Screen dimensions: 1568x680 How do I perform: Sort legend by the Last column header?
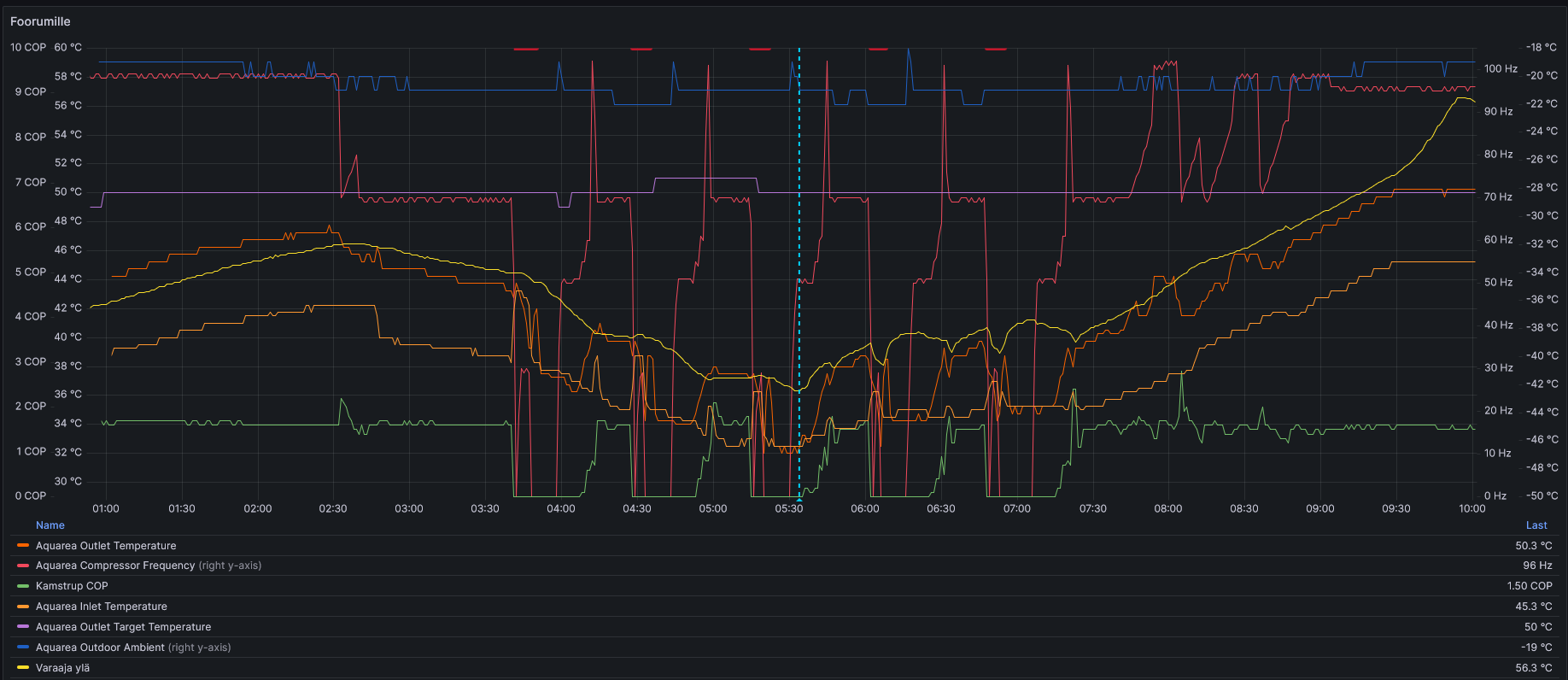[x=1536, y=525]
